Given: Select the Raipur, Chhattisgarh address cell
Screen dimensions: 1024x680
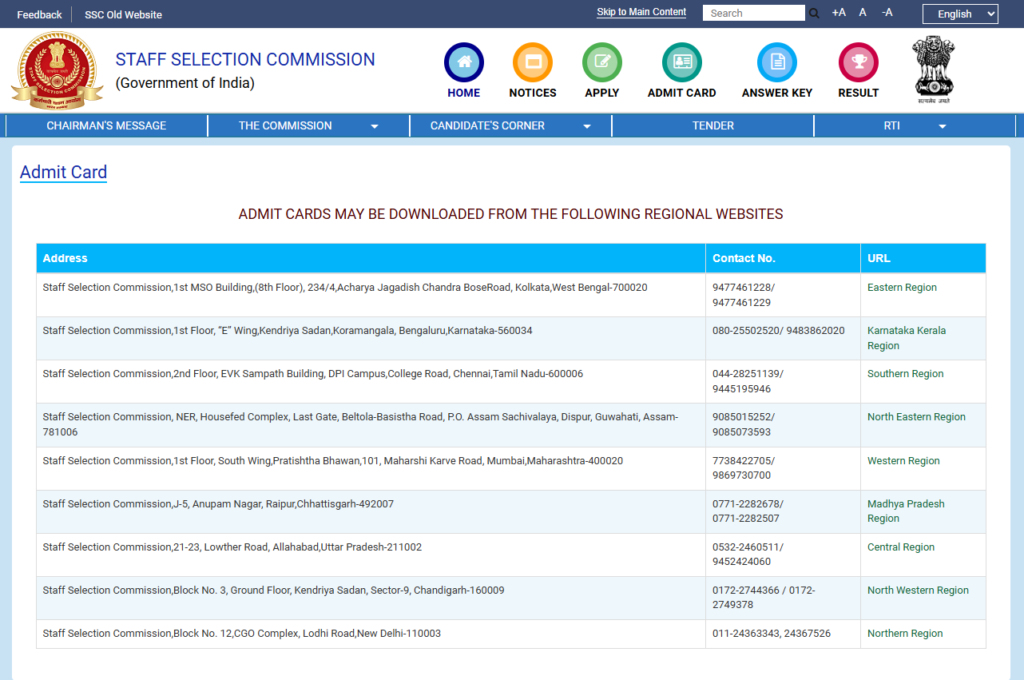Looking at the screenshot, I should click(371, 511).
